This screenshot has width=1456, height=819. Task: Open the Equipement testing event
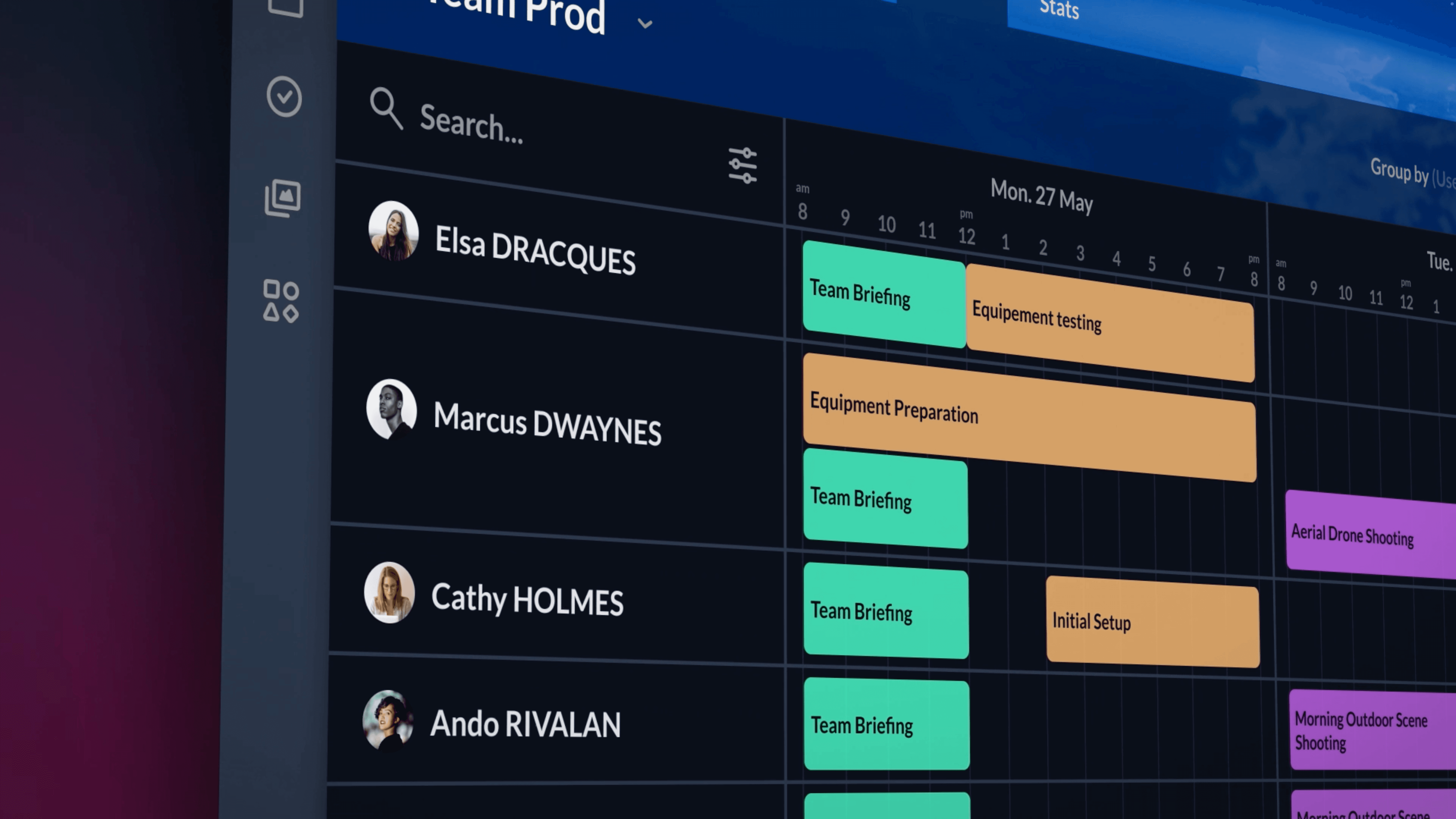click(1110, 323)
